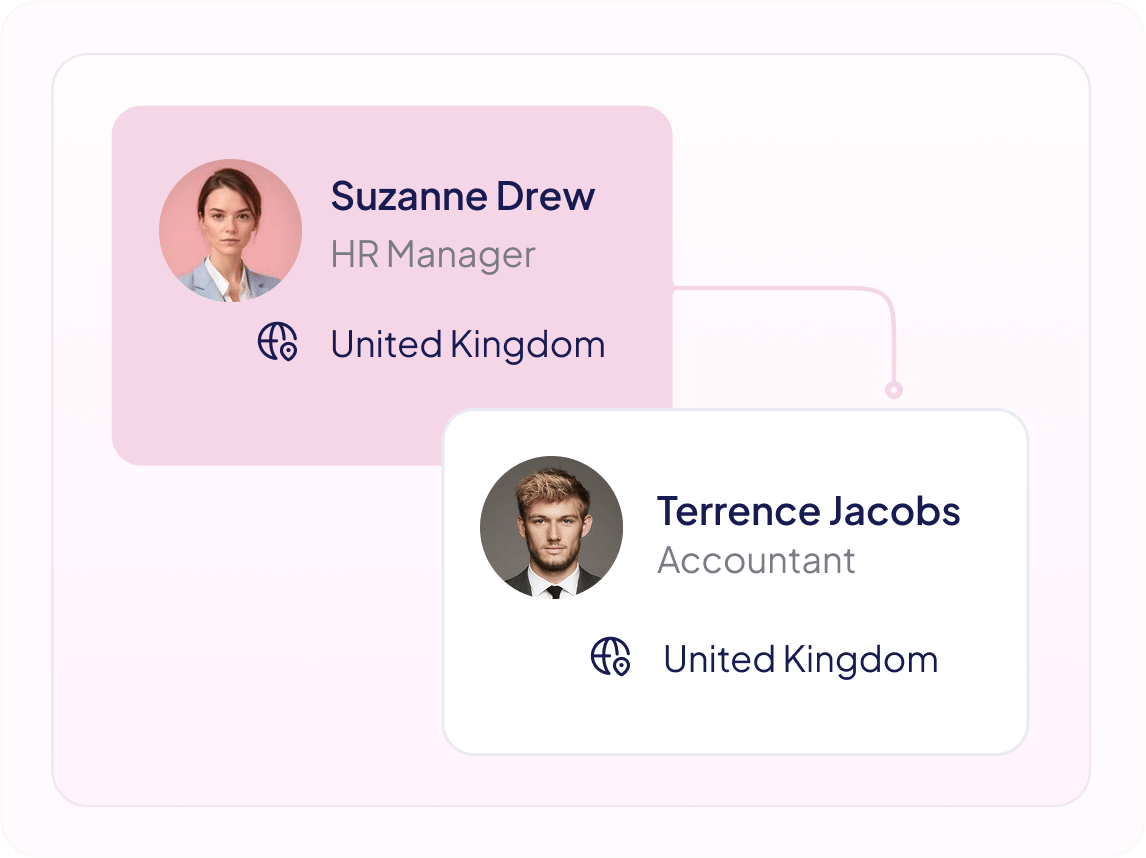Click the HR Manager job title
Screen dimensions: 1146x858
click(x=433, y=255)
